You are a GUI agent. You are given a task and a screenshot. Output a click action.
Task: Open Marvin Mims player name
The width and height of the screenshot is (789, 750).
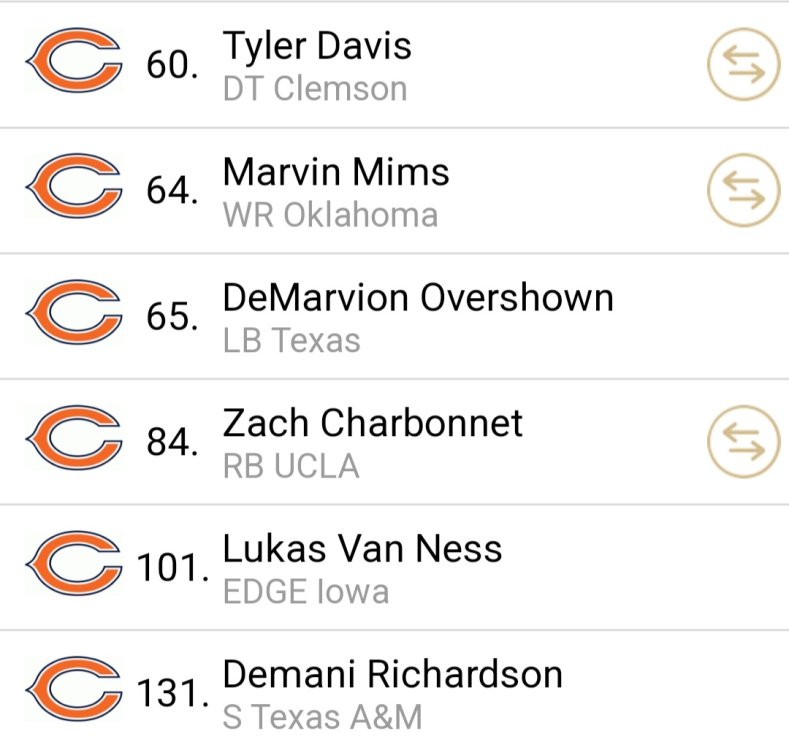tap(336, 172)
